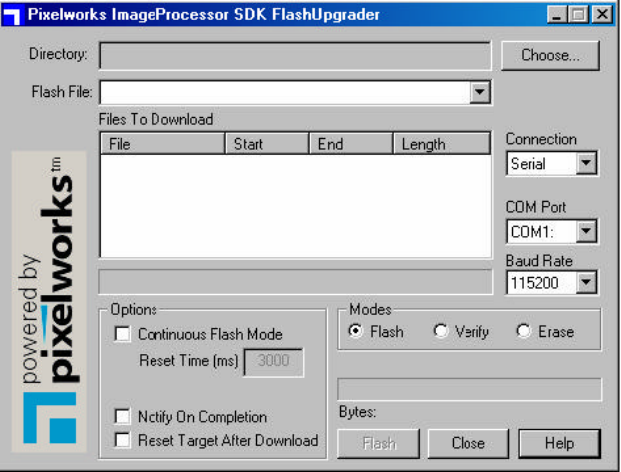Open the Flash File dropdown arrow

tap(480, 92)
